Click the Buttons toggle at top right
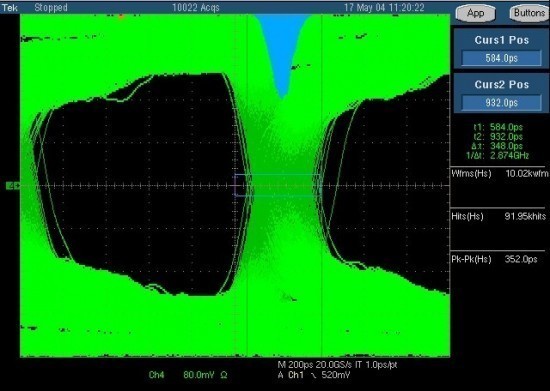 529,13
